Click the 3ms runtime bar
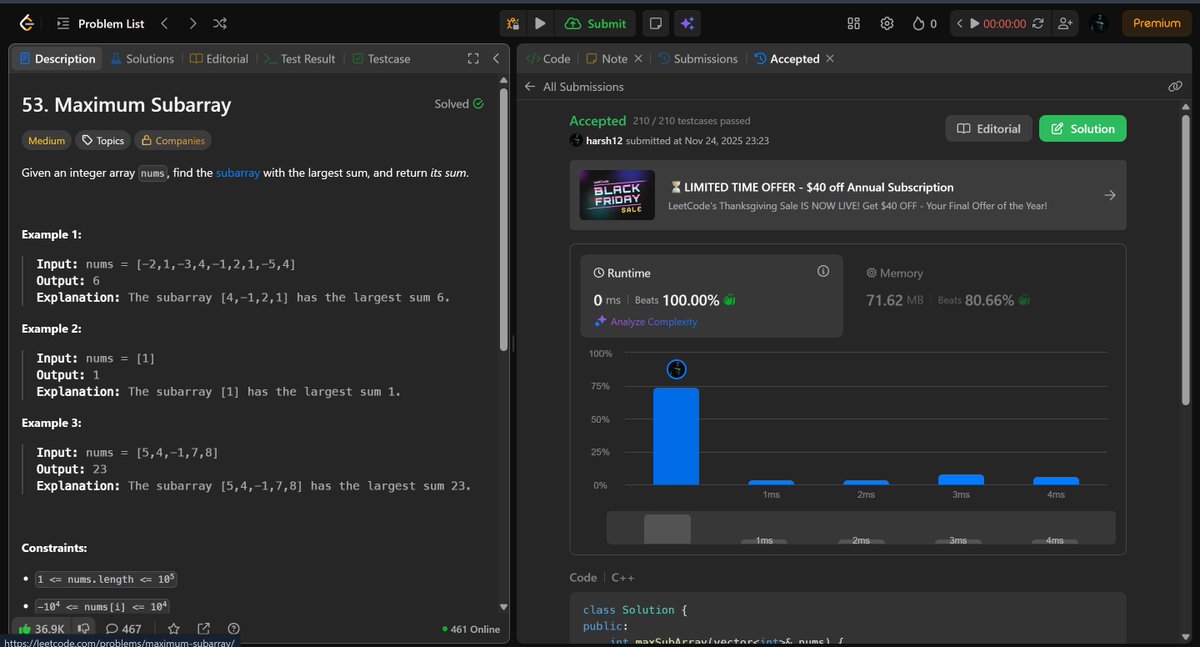1200x647 pixels. 961,480
